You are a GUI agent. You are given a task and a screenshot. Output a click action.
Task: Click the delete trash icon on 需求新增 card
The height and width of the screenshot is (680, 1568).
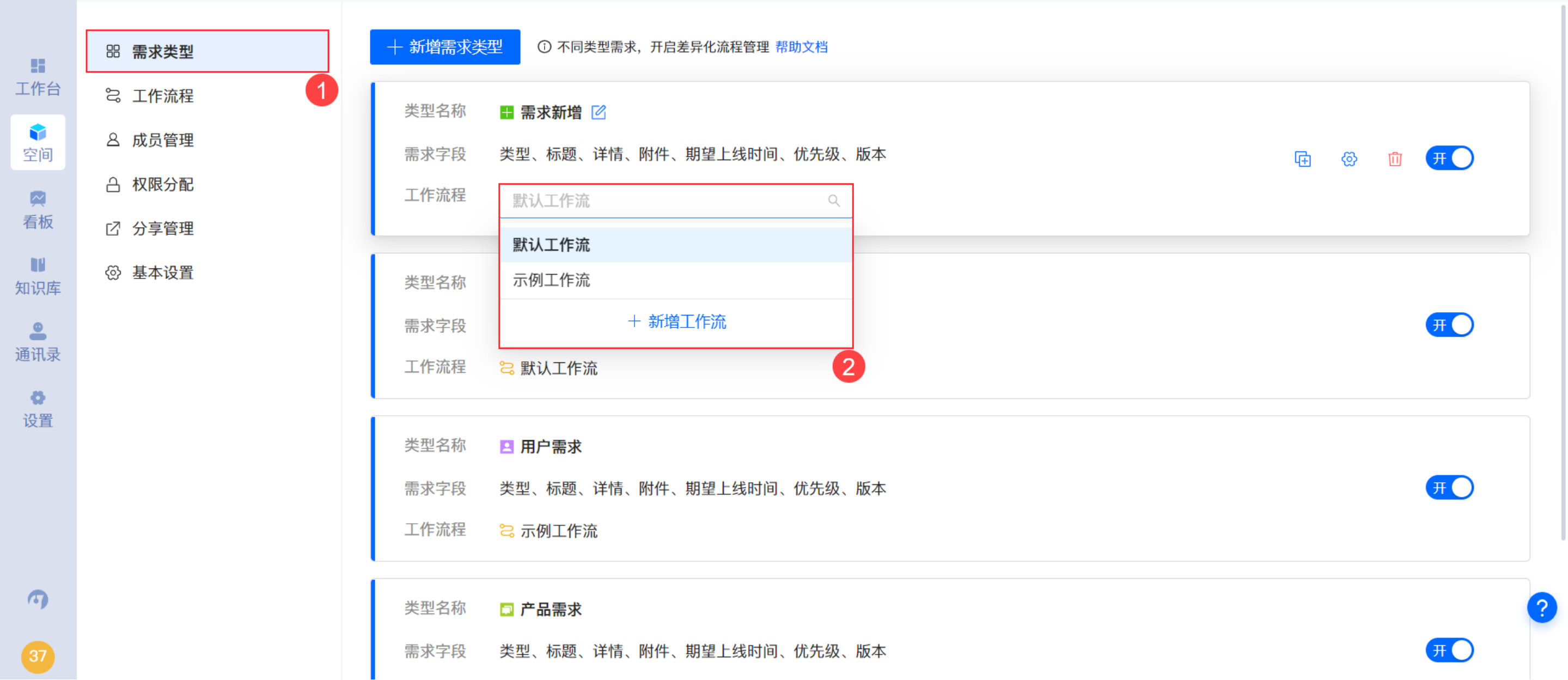coord(1395,159)
